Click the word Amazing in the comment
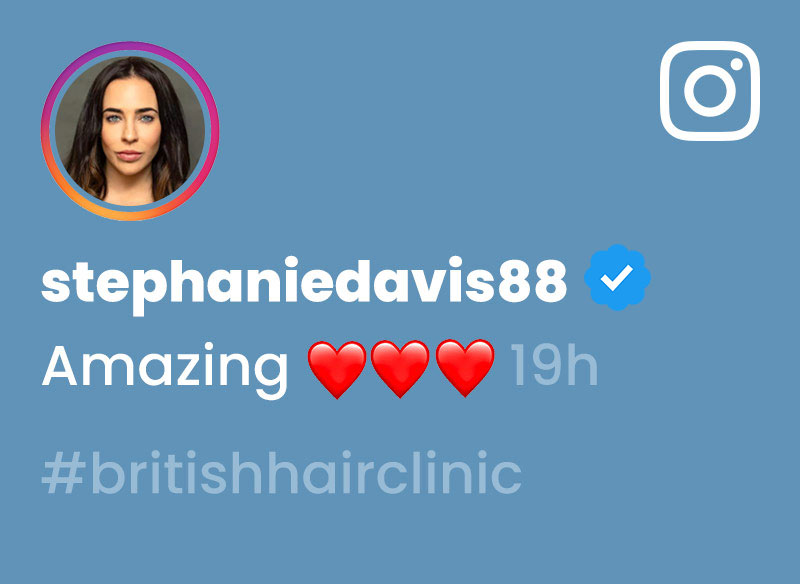The width and height of the screenshot is (800, 584). [x=165, y=371]
